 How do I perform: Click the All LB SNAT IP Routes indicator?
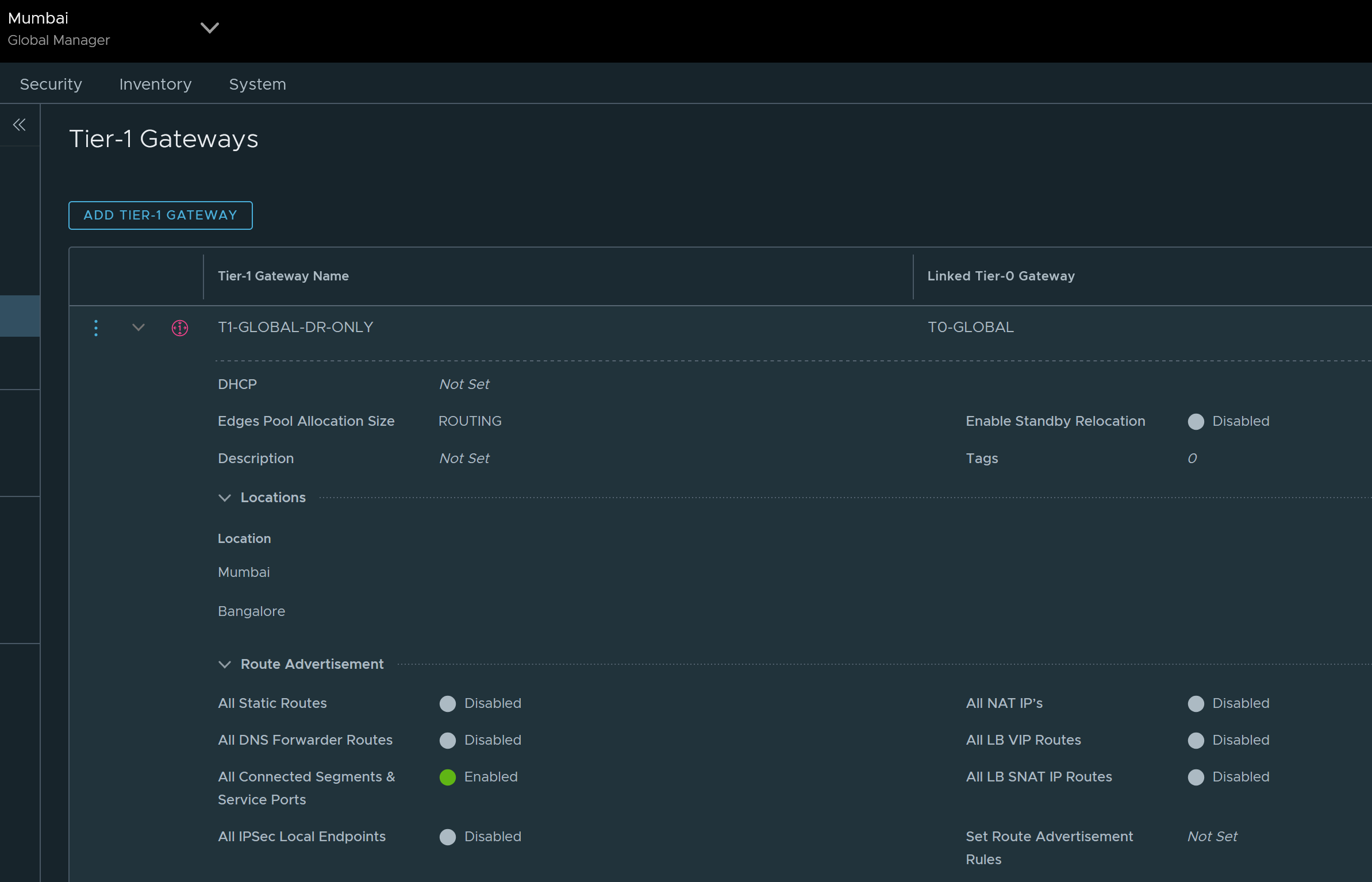click(1196, 777)
